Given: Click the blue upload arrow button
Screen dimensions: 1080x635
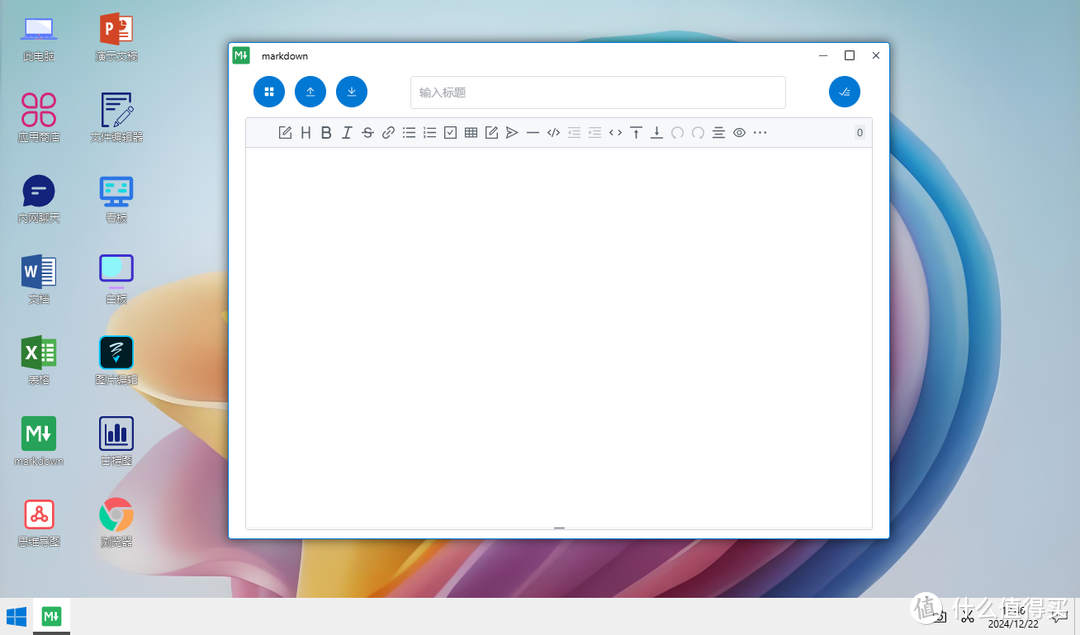Looking at the screenshot, I should tap(310, 92).
